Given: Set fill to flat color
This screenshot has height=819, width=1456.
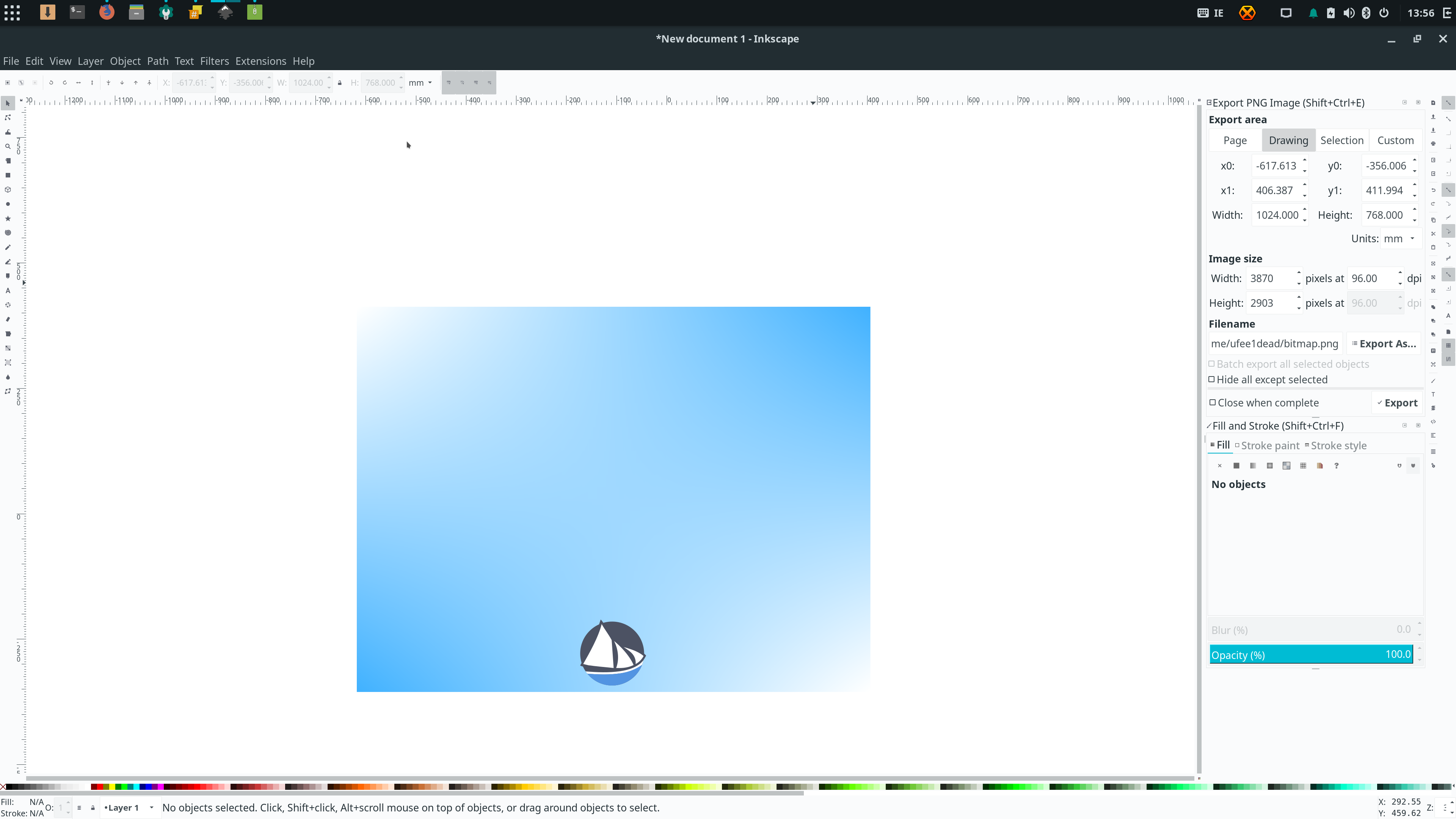Looking at the screenshot, I should tap(1236, 466).
